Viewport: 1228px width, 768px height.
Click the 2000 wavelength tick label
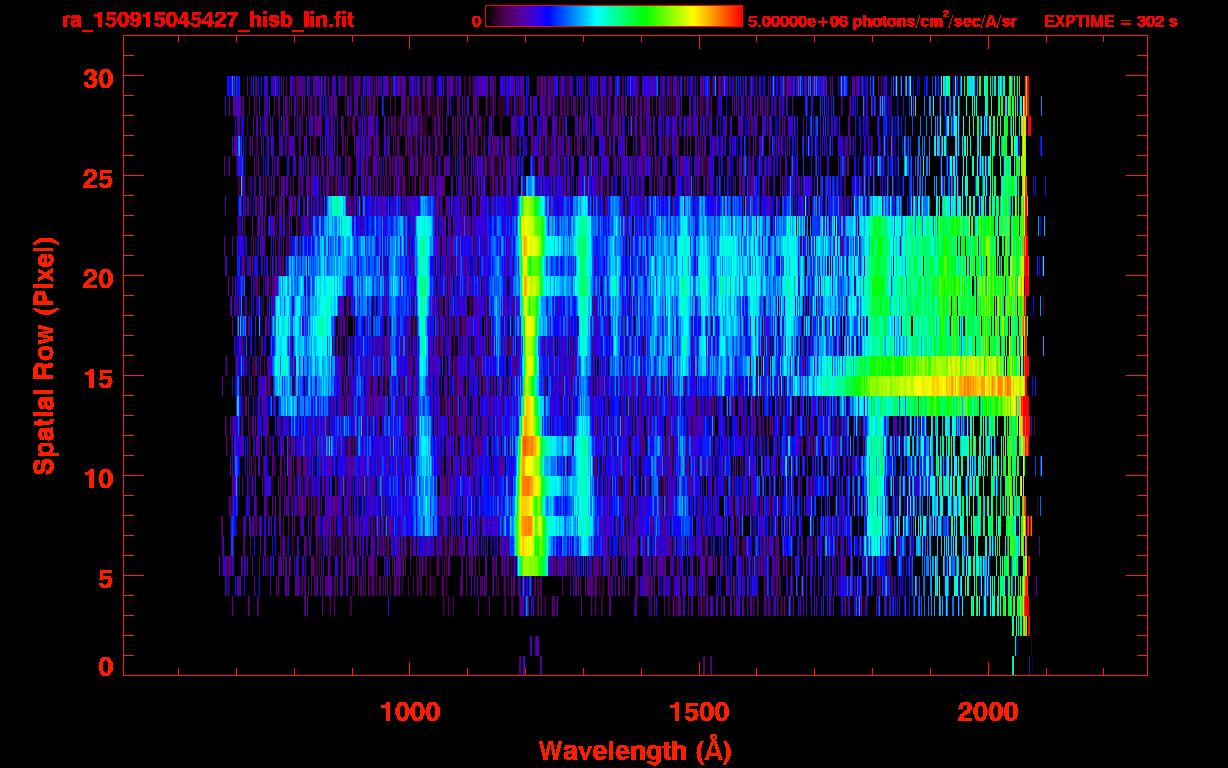pos(988,712)
